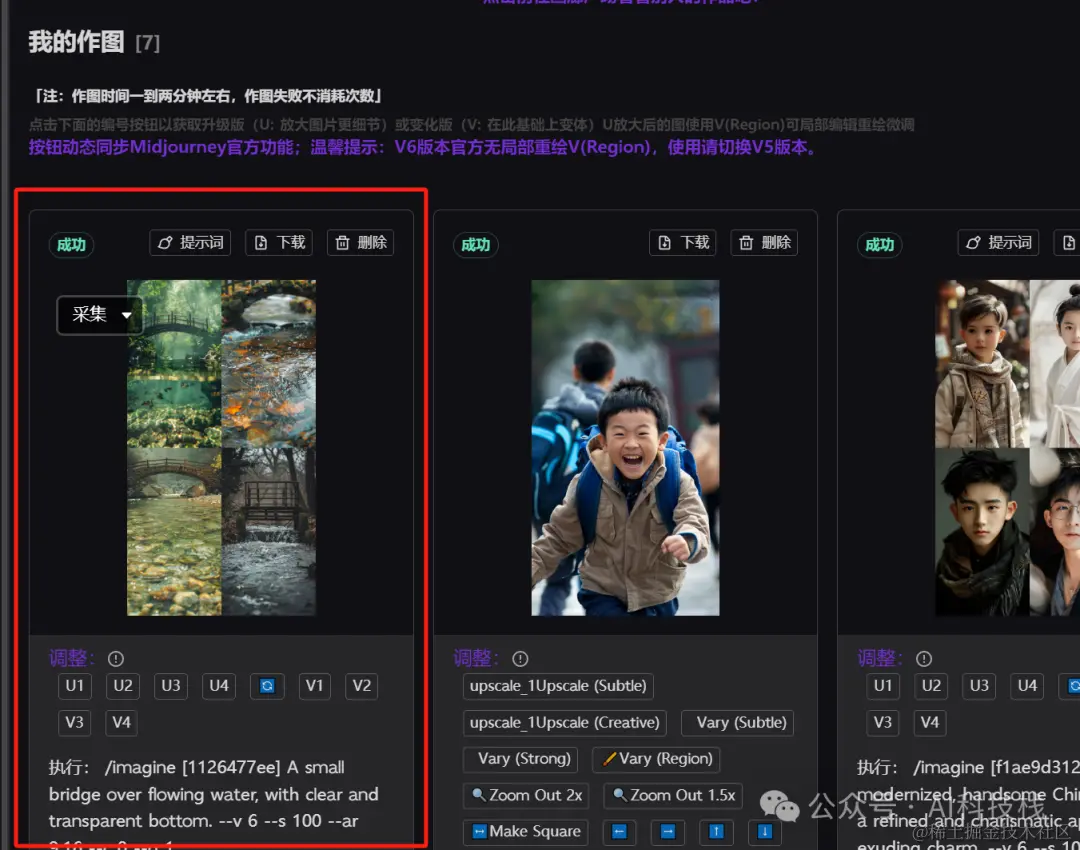Click the pan up arrow icon

tap(716, 831)
